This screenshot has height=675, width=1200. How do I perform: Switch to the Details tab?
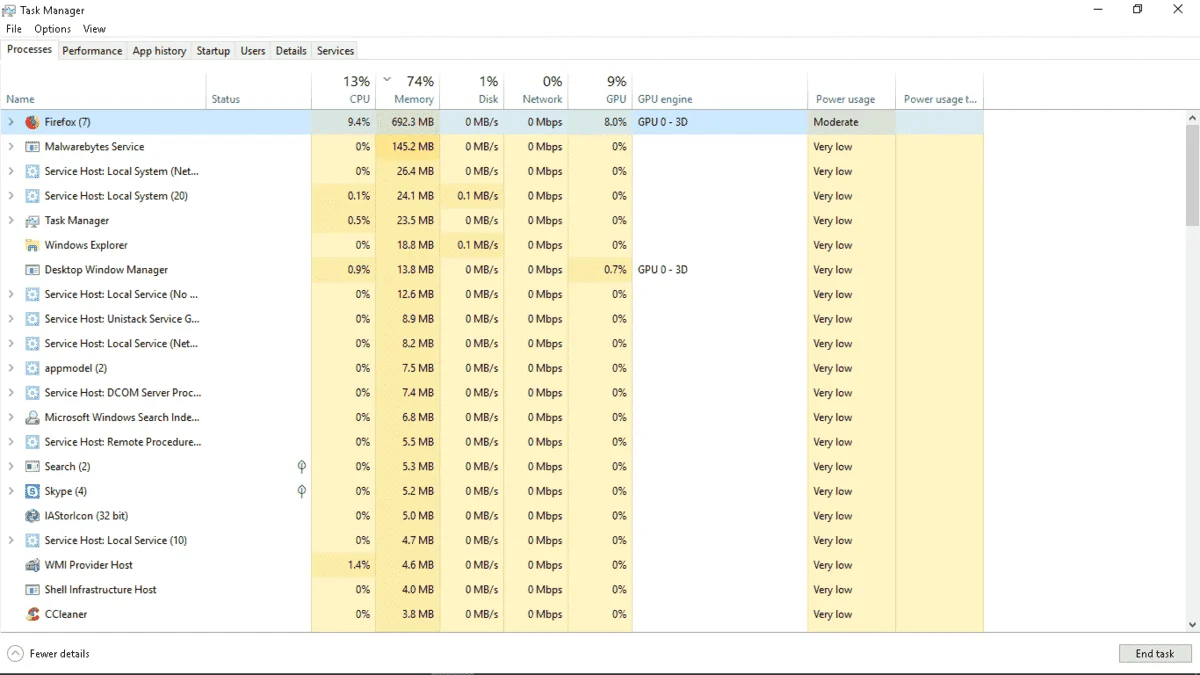point(291,51)
